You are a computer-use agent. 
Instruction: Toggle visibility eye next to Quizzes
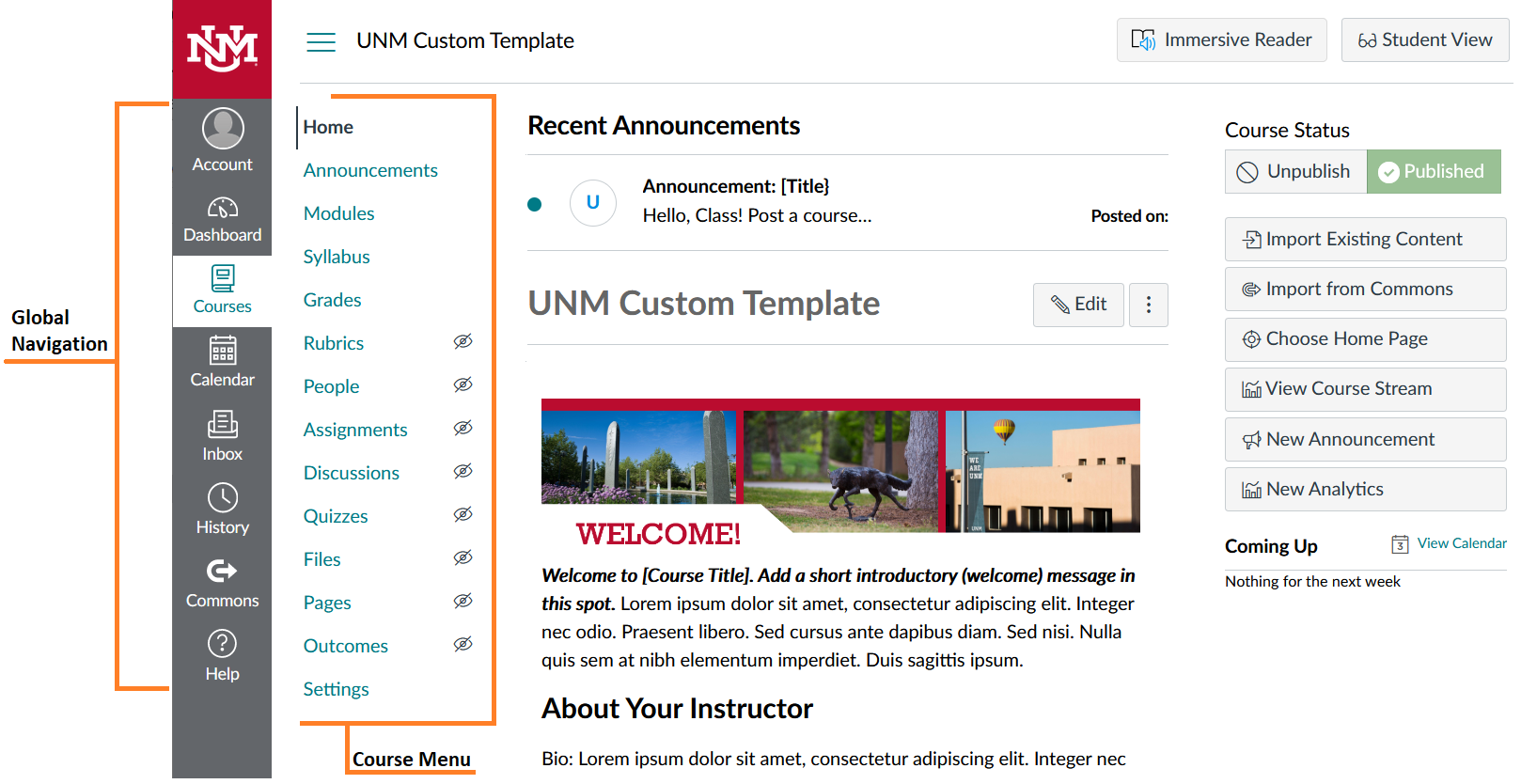463,514
